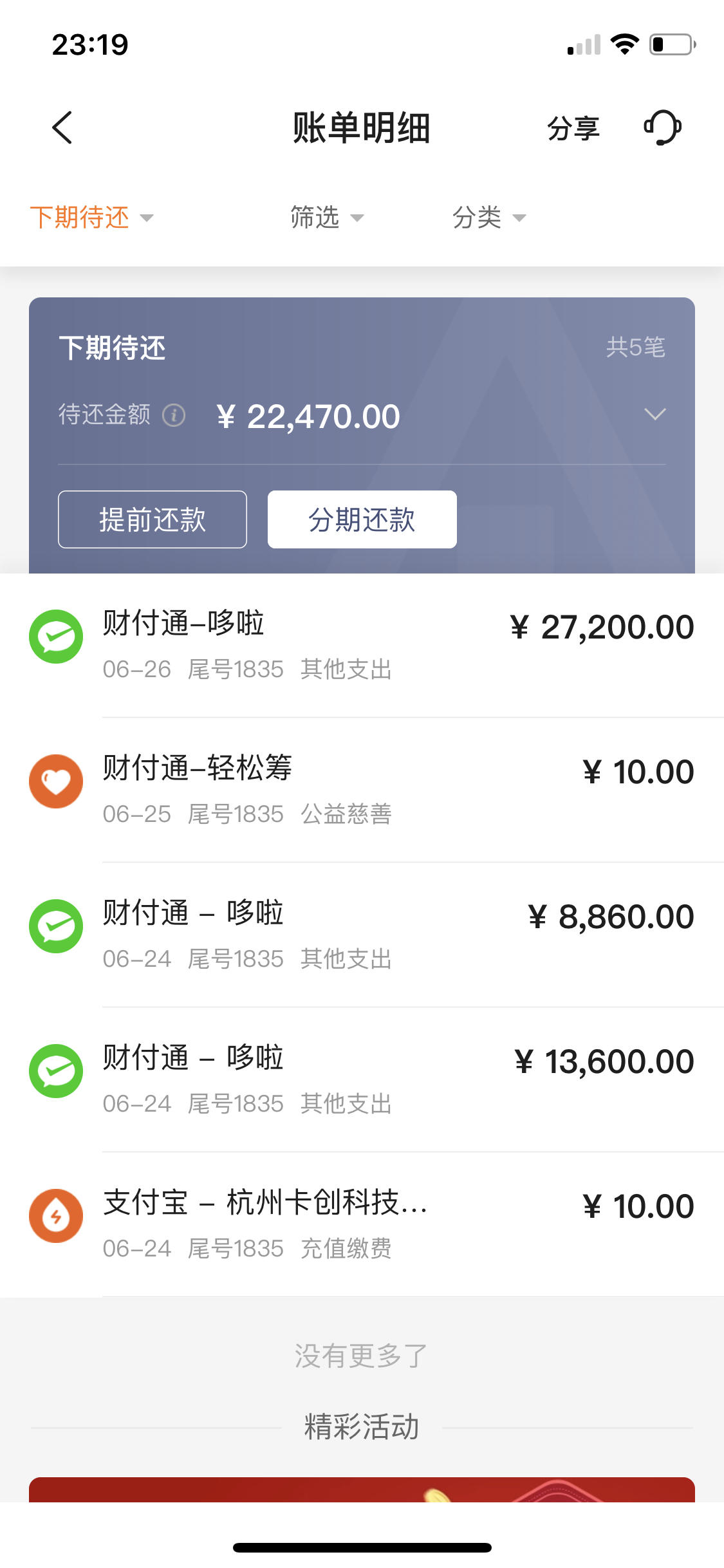Open the 财付通-轻松筹 transaction entry
Screen dimensions: 724x1568
point(362,790)
